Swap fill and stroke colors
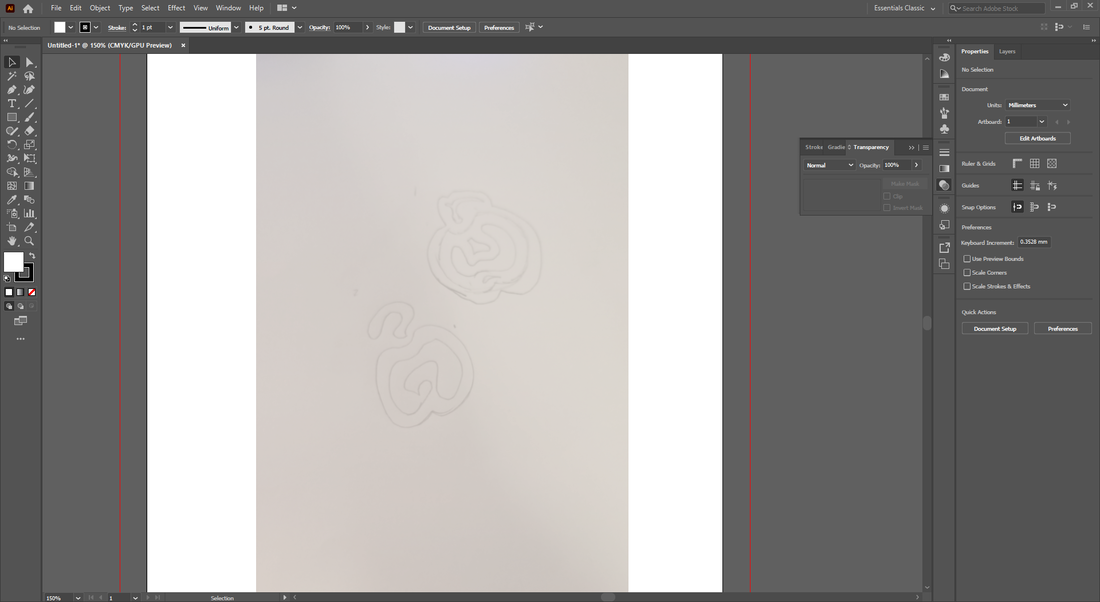Screen dimensions: 1100x602 click(x=32, y=256)
